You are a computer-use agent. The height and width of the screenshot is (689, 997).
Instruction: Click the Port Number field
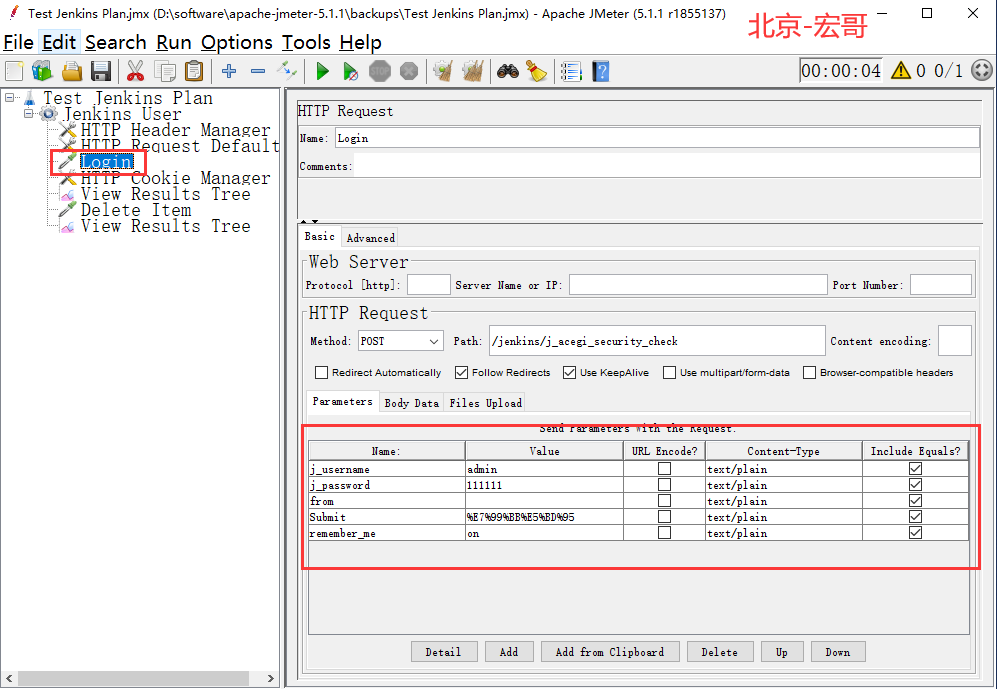pos(940,285)
